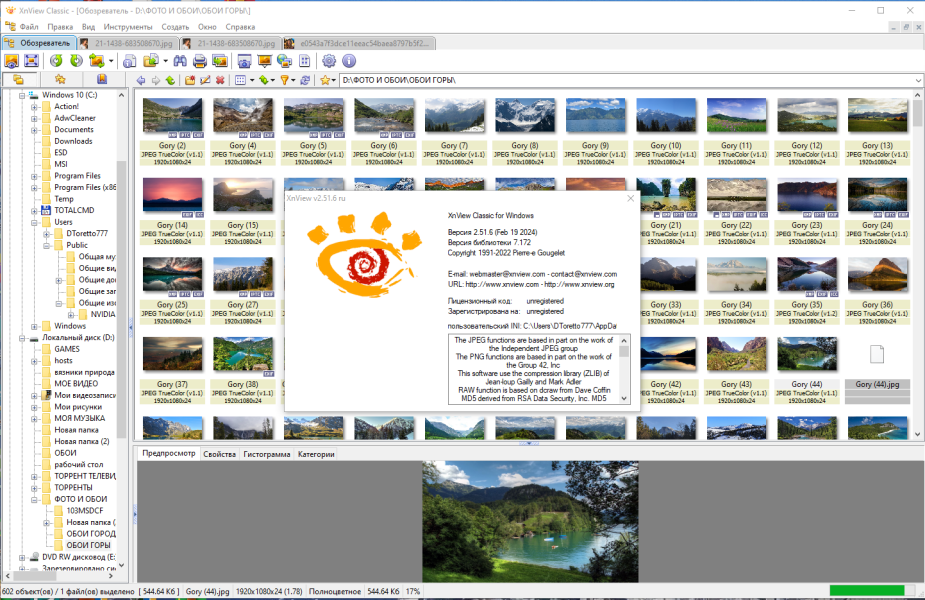Screen dimensions: 925x600
Task: Click the JPEG lossless transform icon
Action: pyautogui.click(x=97, y=61)
